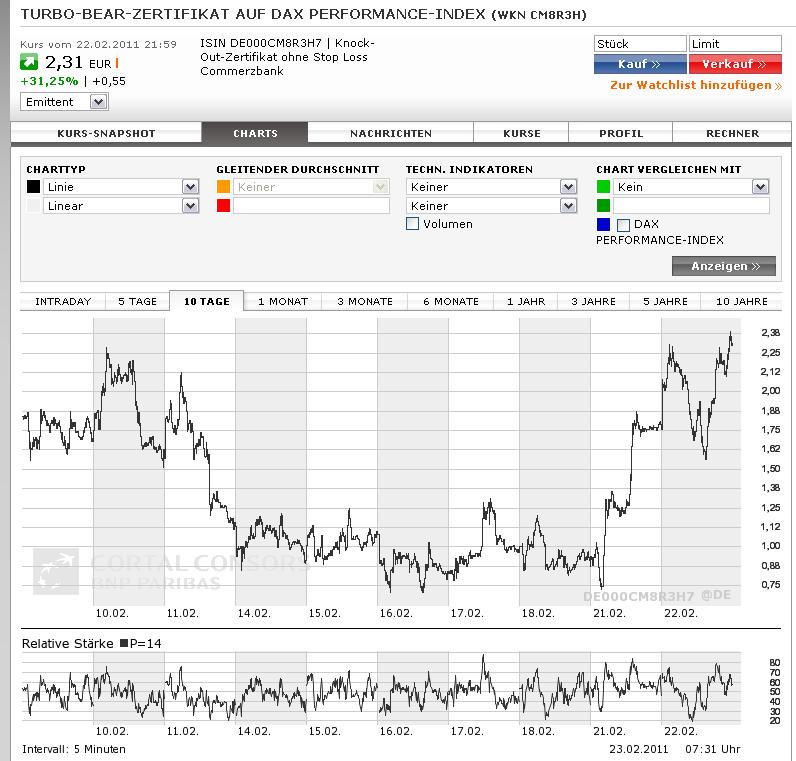796x761 pixels.
Task: Click the +31,25% change value
Action: 49,81
